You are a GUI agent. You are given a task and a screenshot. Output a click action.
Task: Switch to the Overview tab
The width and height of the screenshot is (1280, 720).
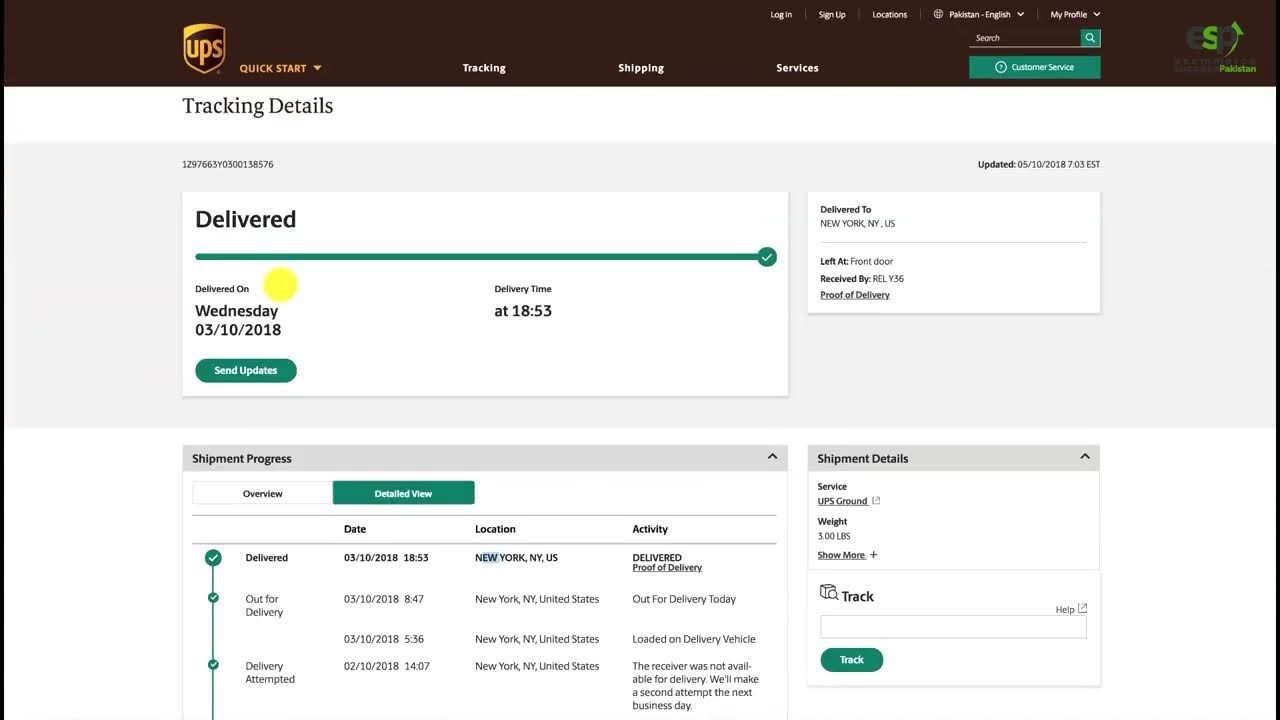pyautogui.click(x=263, y=493)
